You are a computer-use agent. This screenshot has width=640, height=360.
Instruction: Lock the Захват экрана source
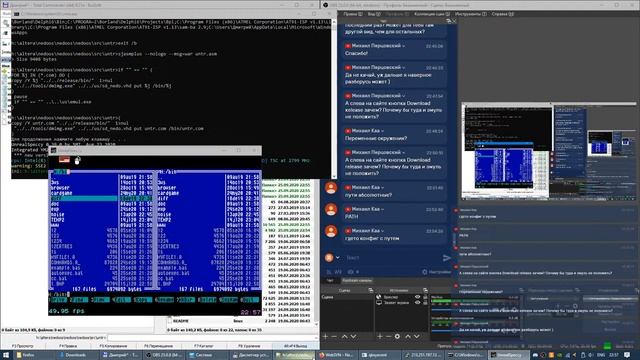point(425,303)
